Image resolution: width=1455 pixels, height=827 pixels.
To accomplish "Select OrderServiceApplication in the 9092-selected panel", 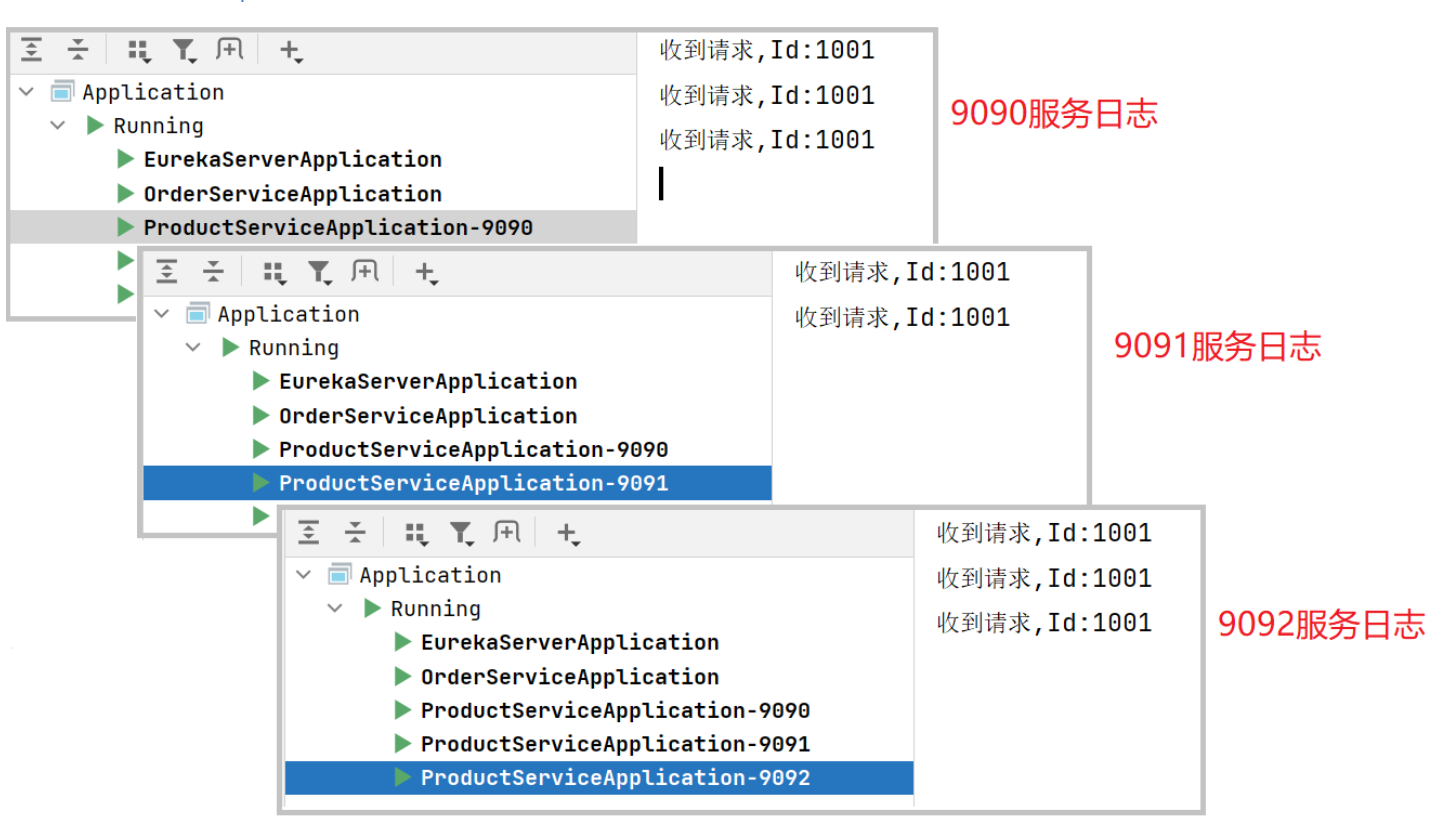I will (570, 677).
